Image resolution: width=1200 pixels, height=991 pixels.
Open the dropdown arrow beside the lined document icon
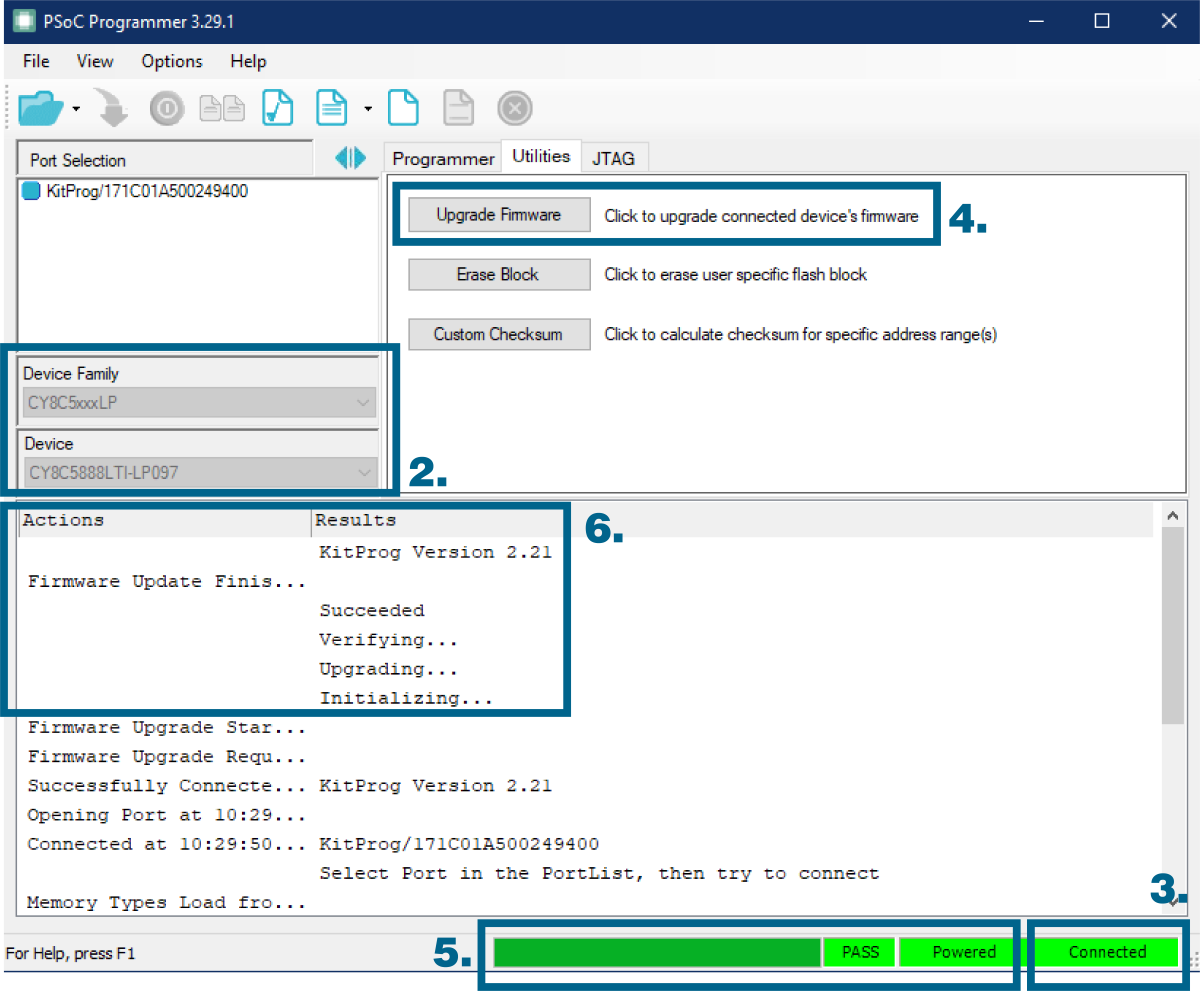pyautogui.click(x=369, y=108)
